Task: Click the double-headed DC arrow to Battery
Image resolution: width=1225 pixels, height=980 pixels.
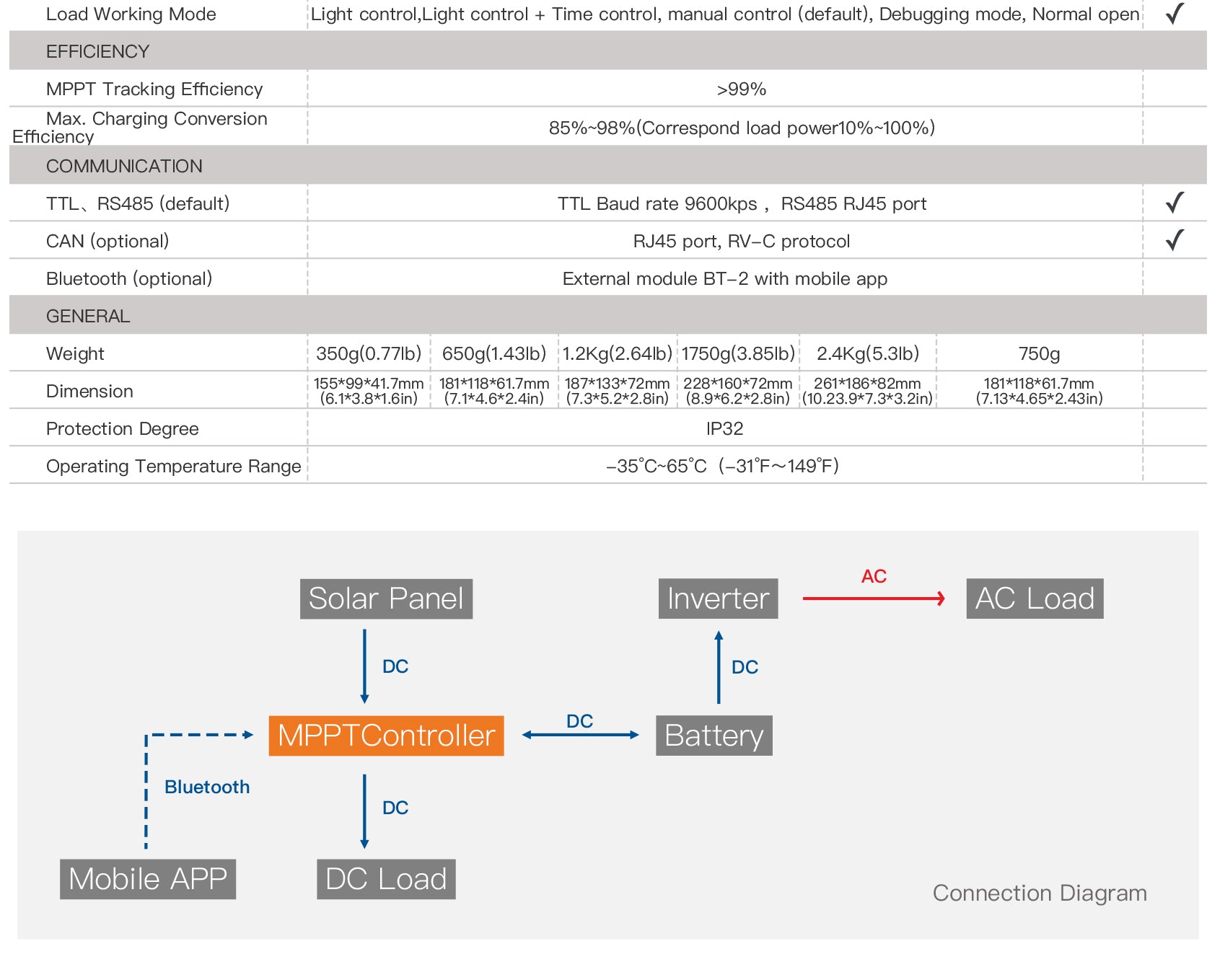Action: [x=580, y=735]
